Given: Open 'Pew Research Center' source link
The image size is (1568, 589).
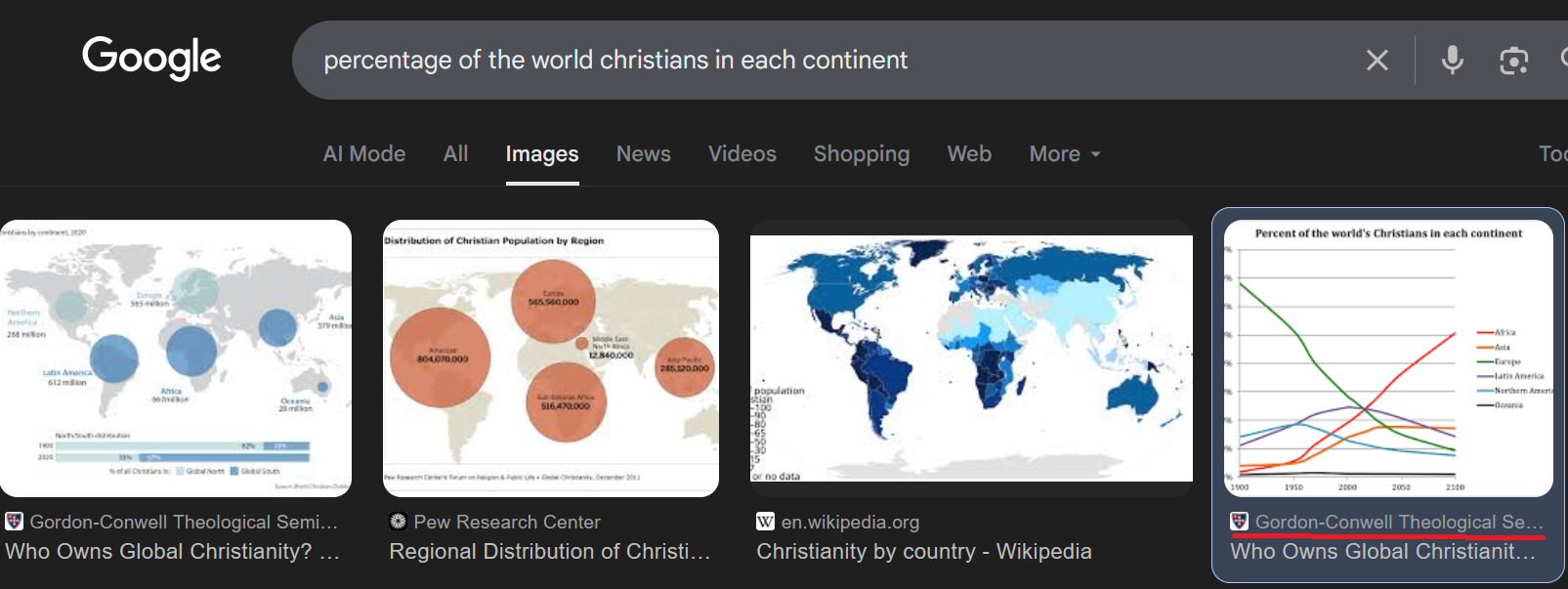Looking at the screenshot, I should [x=507, y=523].
